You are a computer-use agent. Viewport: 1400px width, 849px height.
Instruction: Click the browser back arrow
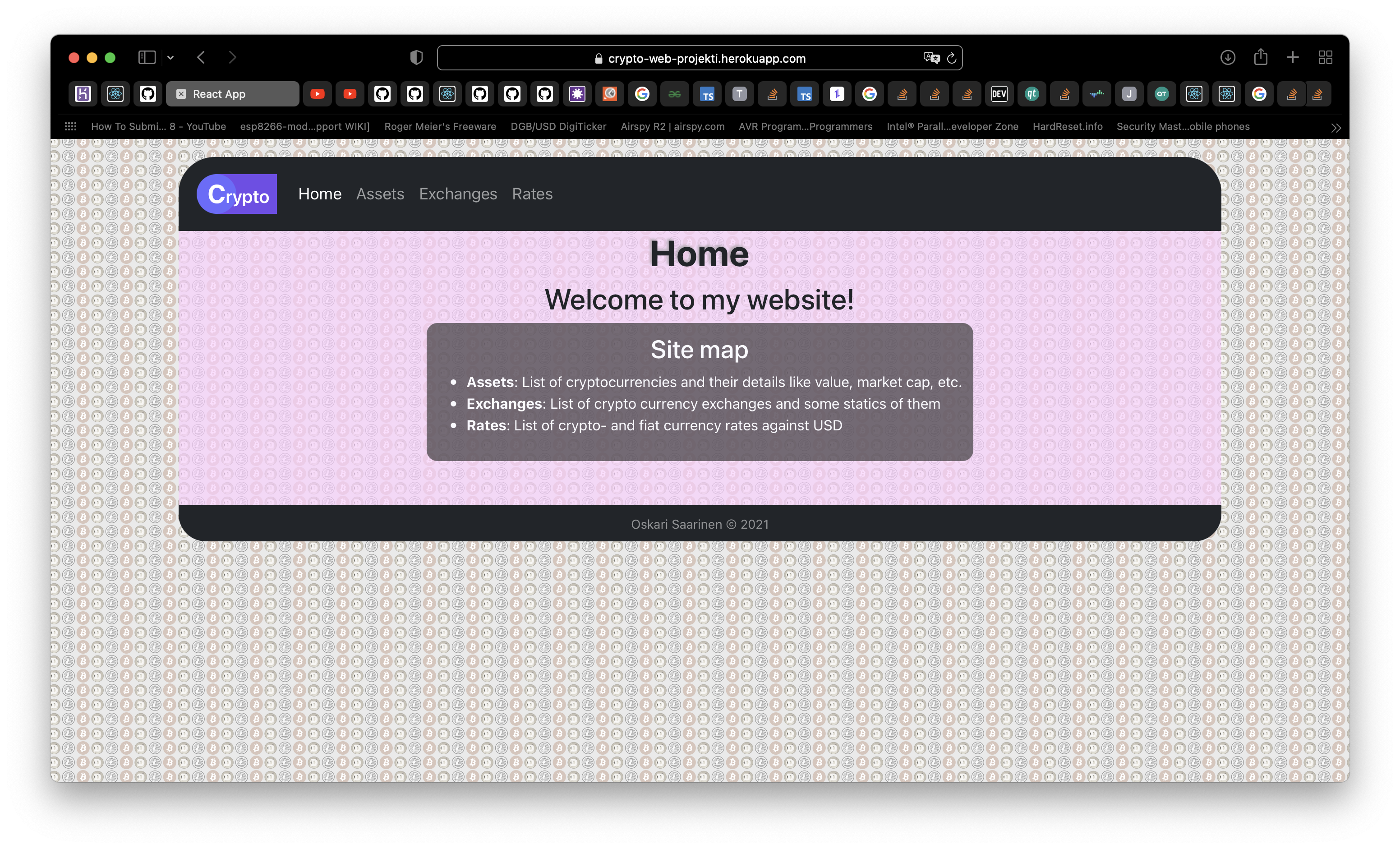201,57
